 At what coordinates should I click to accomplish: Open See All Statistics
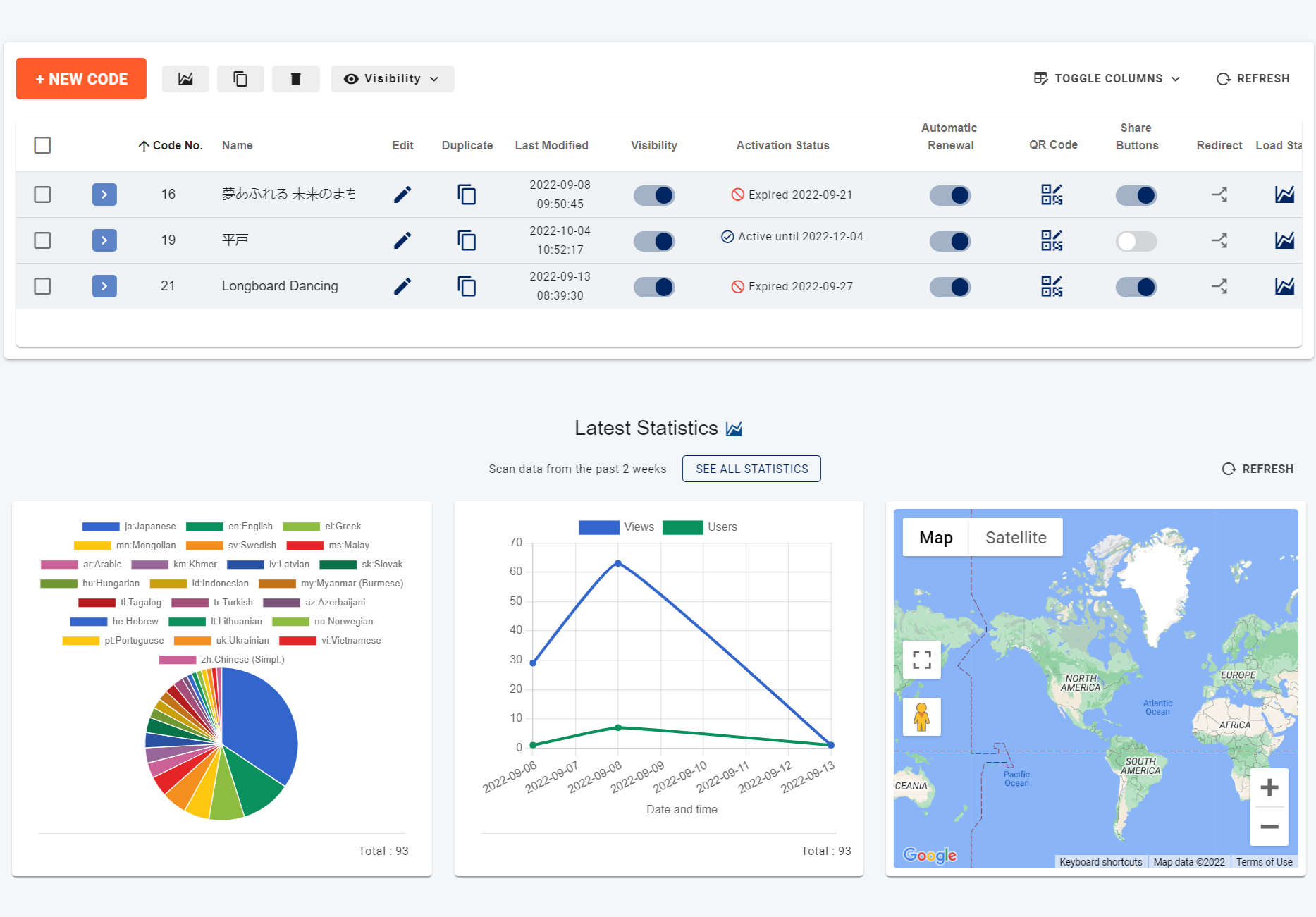(751, 469)
